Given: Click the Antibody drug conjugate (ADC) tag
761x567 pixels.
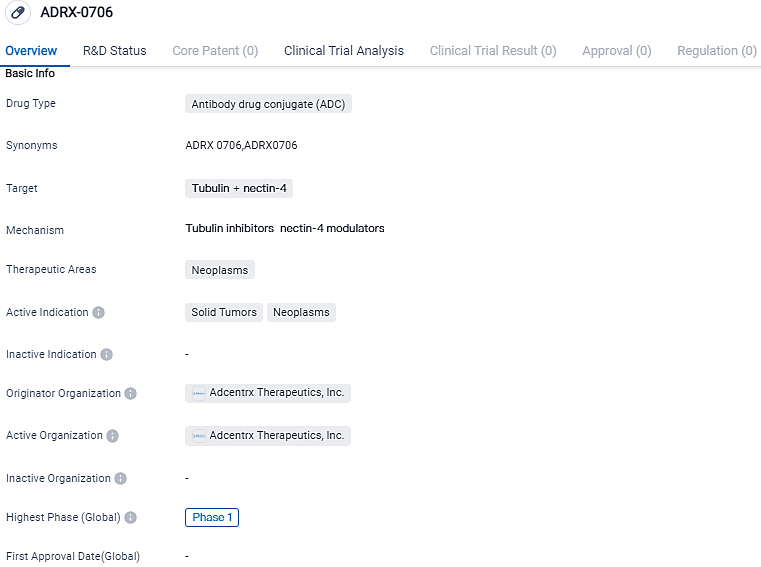Looking at the screenshot, I should point(268,104).
